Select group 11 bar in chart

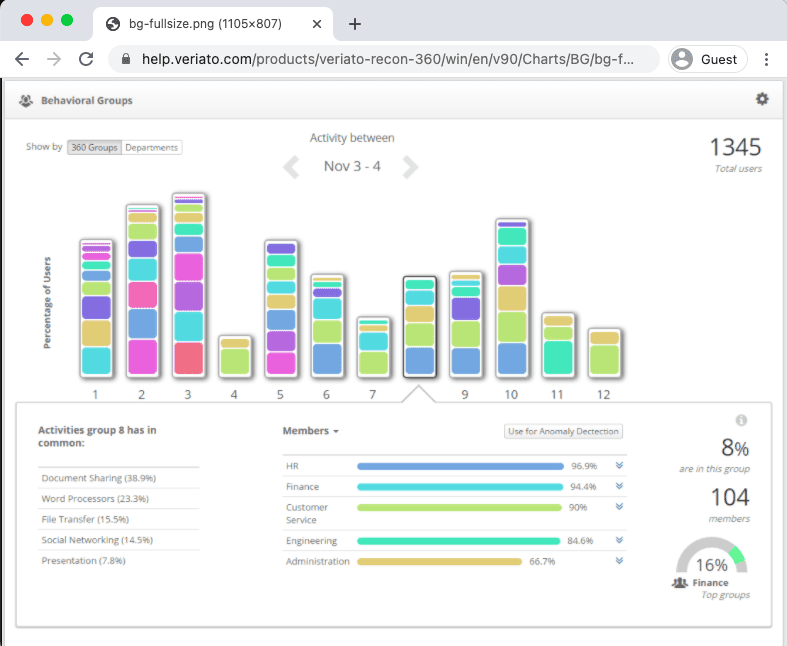click(558, 344)
